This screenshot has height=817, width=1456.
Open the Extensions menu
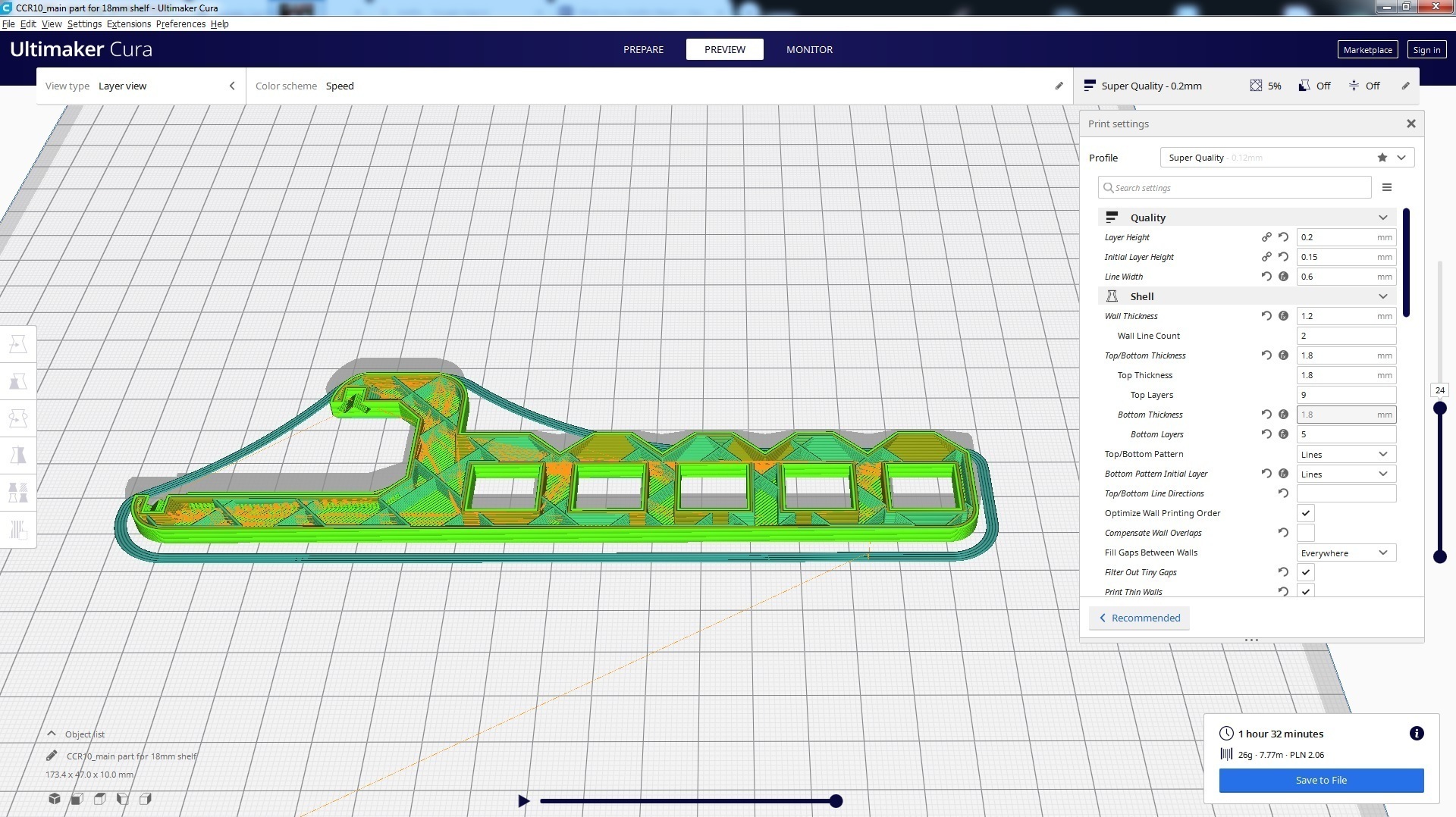tap(129, 24)
